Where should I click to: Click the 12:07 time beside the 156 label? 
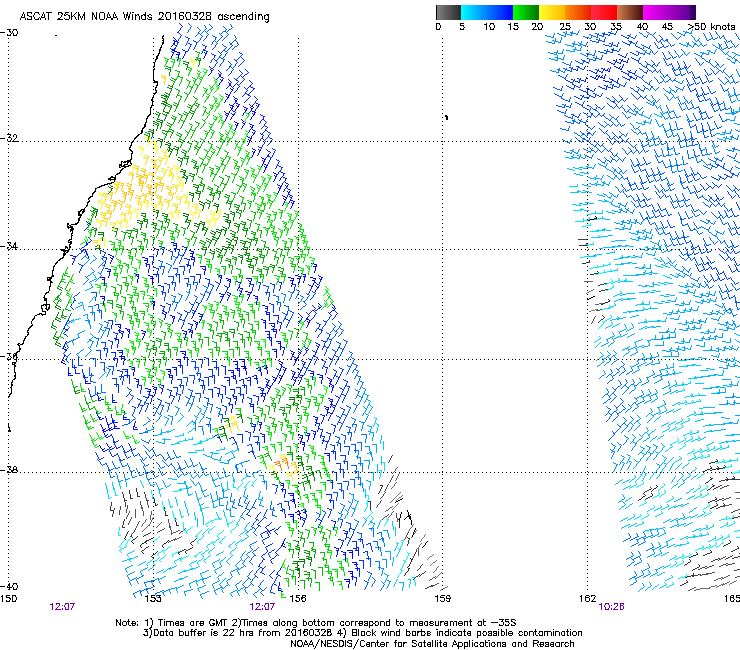click(262, 607)
